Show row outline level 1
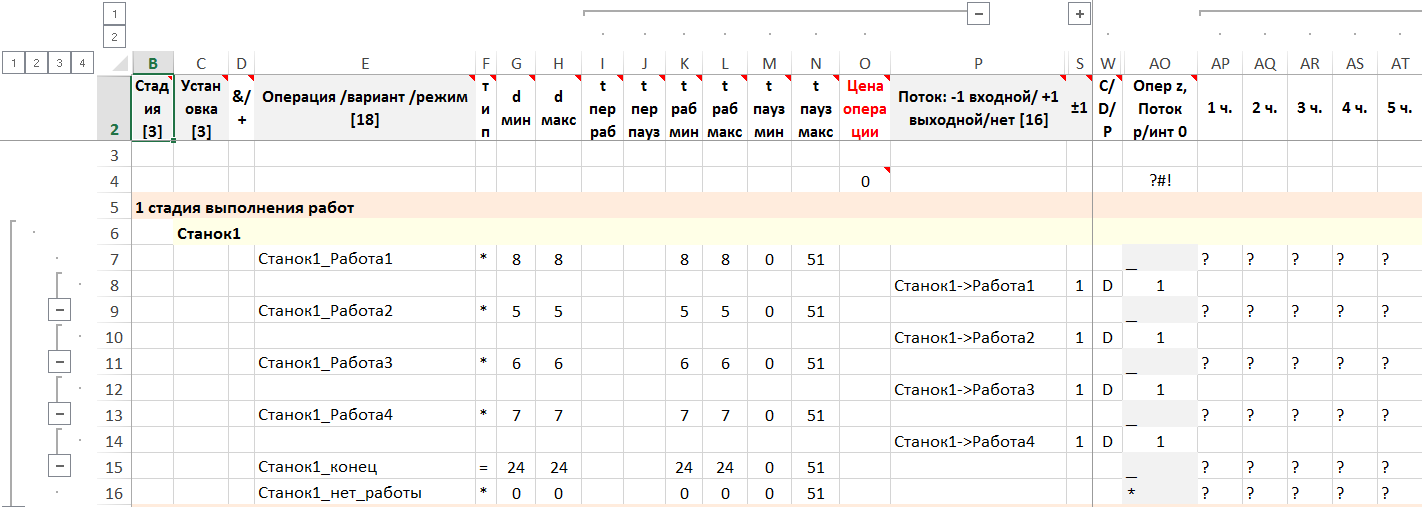Image resolution: width=1422 pixels, height=507 pixels. tap(13, 63)
